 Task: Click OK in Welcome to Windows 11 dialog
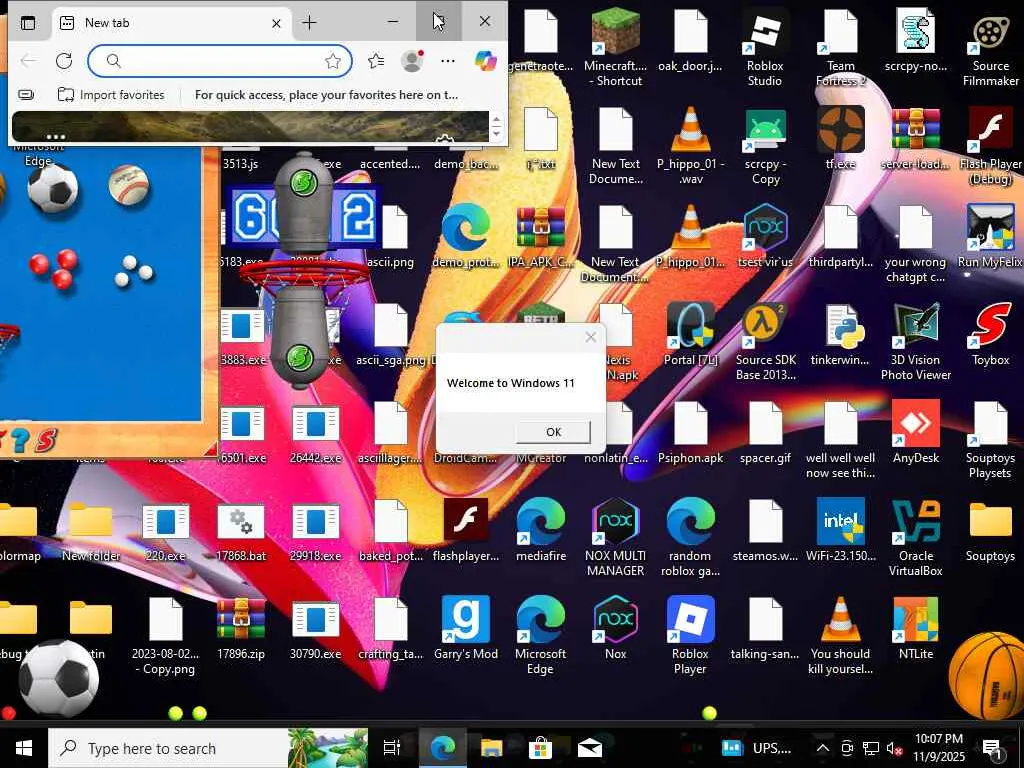click(x=552, y=432)
